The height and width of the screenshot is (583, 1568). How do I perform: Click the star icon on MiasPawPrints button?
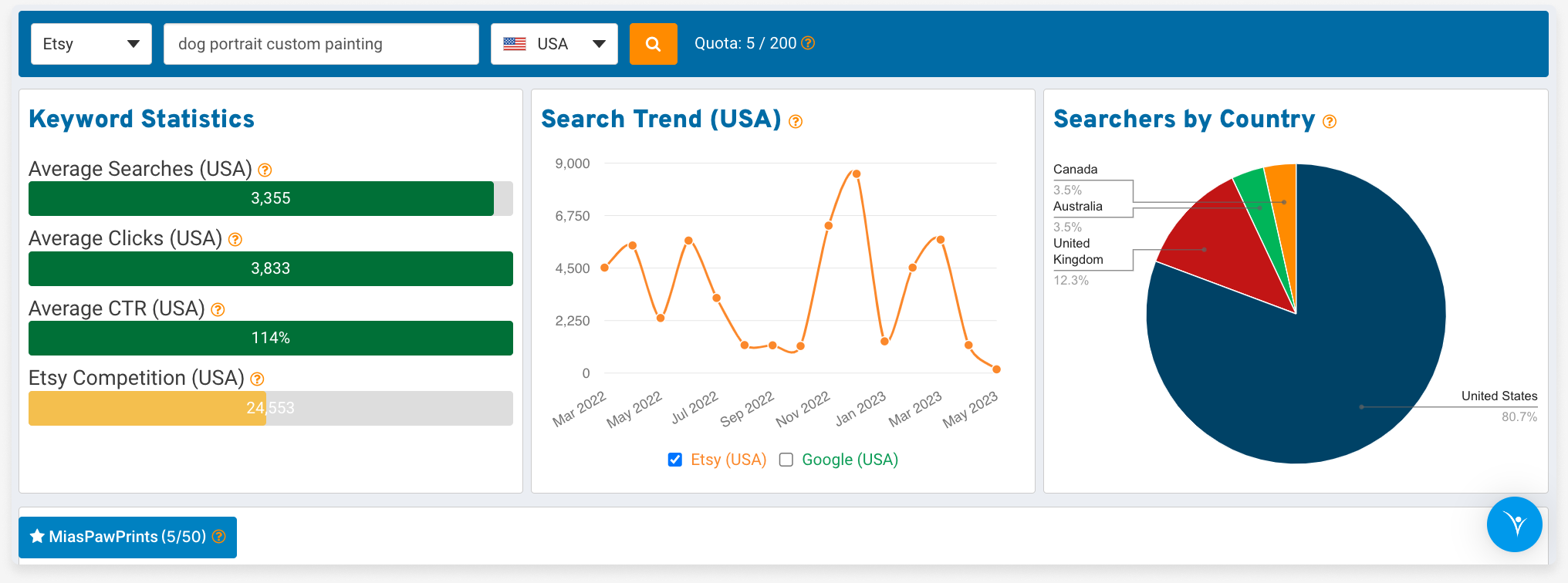click(x=36, y=536)
